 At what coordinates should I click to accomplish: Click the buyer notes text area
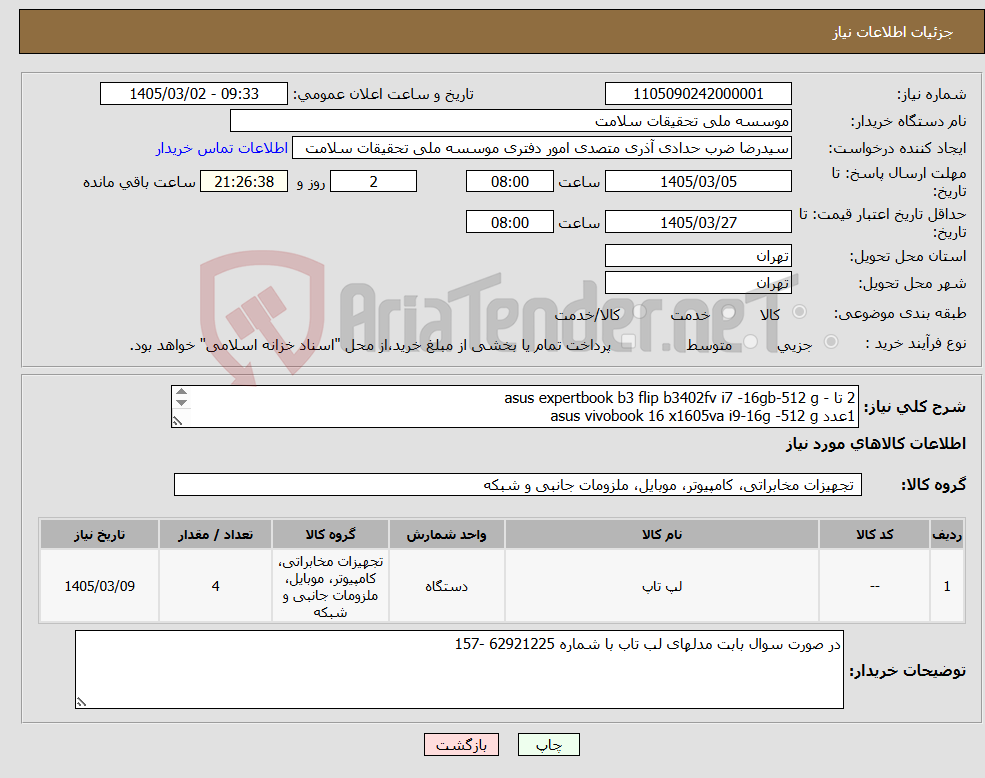click(459, 670)
